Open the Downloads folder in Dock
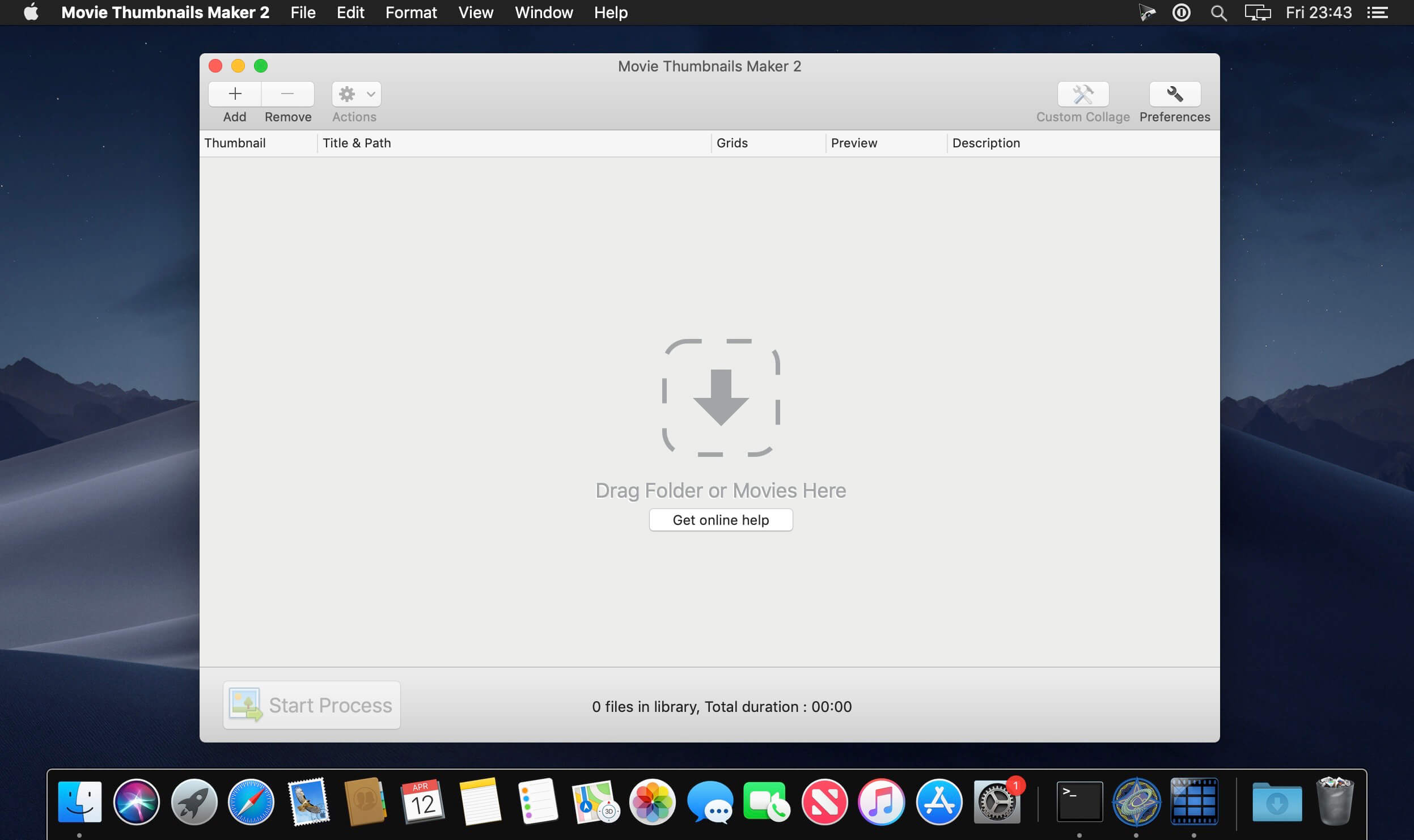Screen dimensions: 1414x840 click(x=1277, y=801)
